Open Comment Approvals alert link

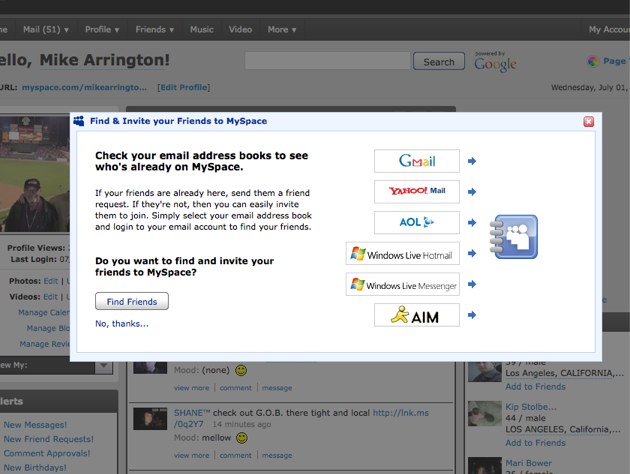coord(47,453)
